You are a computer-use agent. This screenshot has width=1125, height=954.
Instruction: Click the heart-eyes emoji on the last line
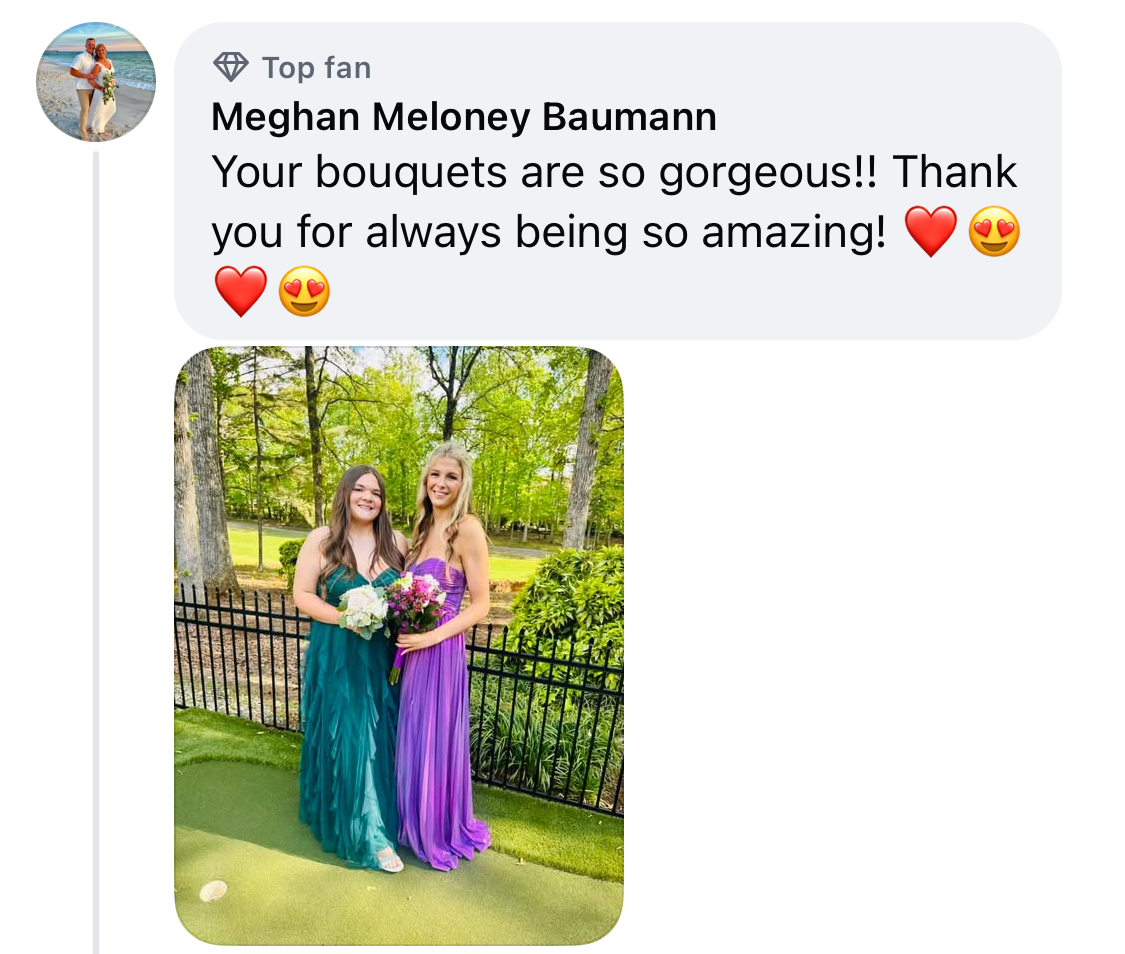(x=304, y=292)
